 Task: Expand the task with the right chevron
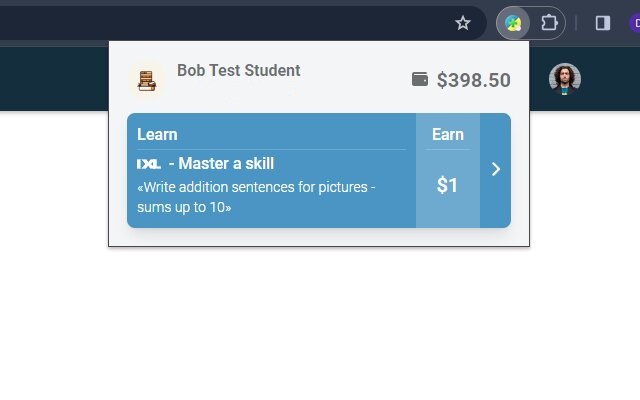tap(495, 170)
